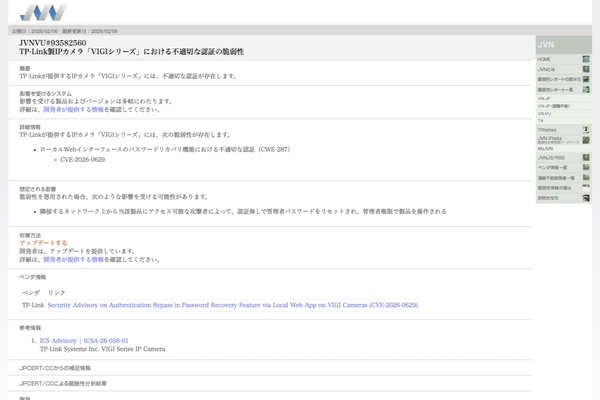
Task: Click the 脆弱性レポート一覧 icon in the sidebar
Action: click(x=586, y=90)
